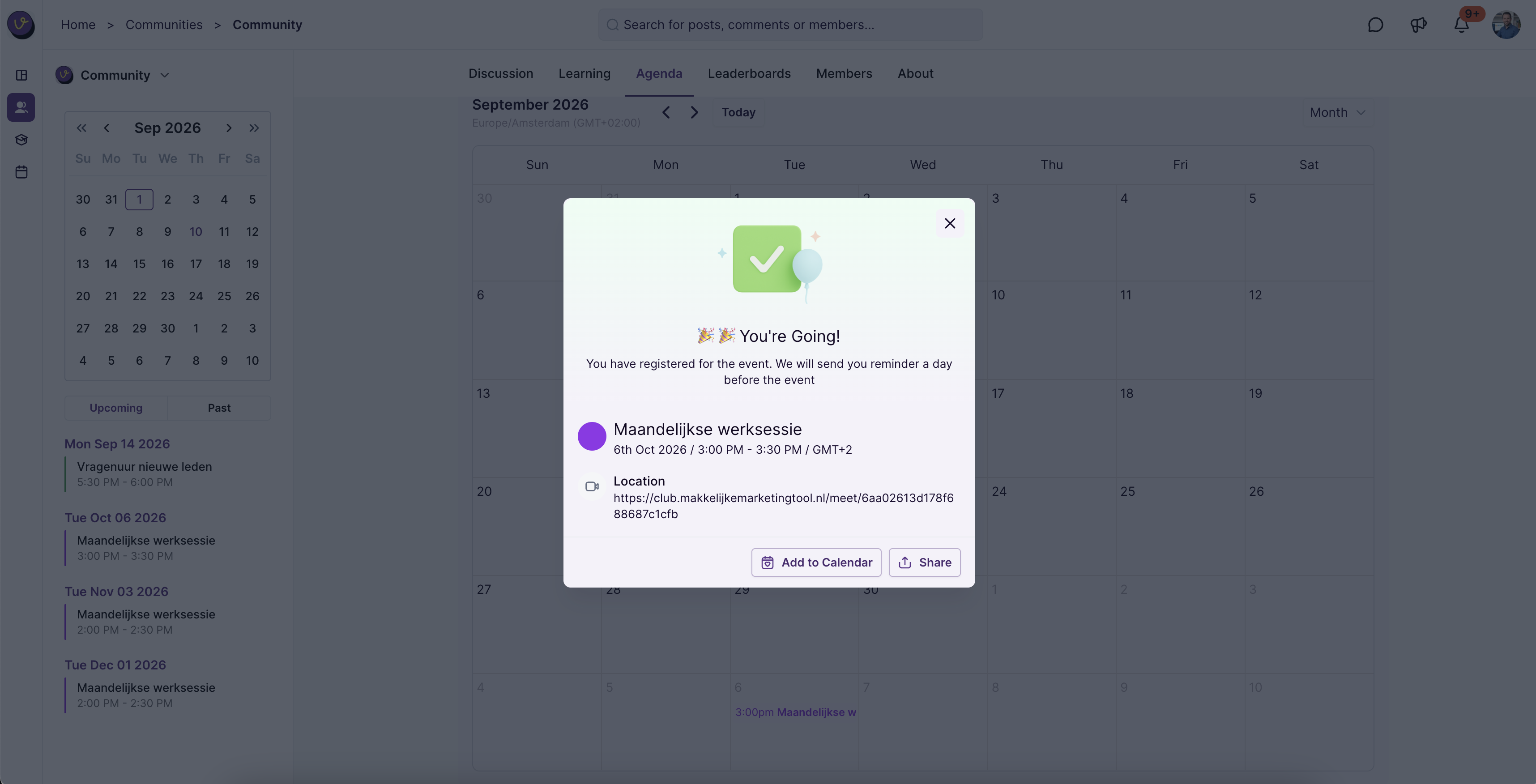Select September 14 in mini calendar
The height and width of the screenshot is (784, 1536).
(111, 264)
